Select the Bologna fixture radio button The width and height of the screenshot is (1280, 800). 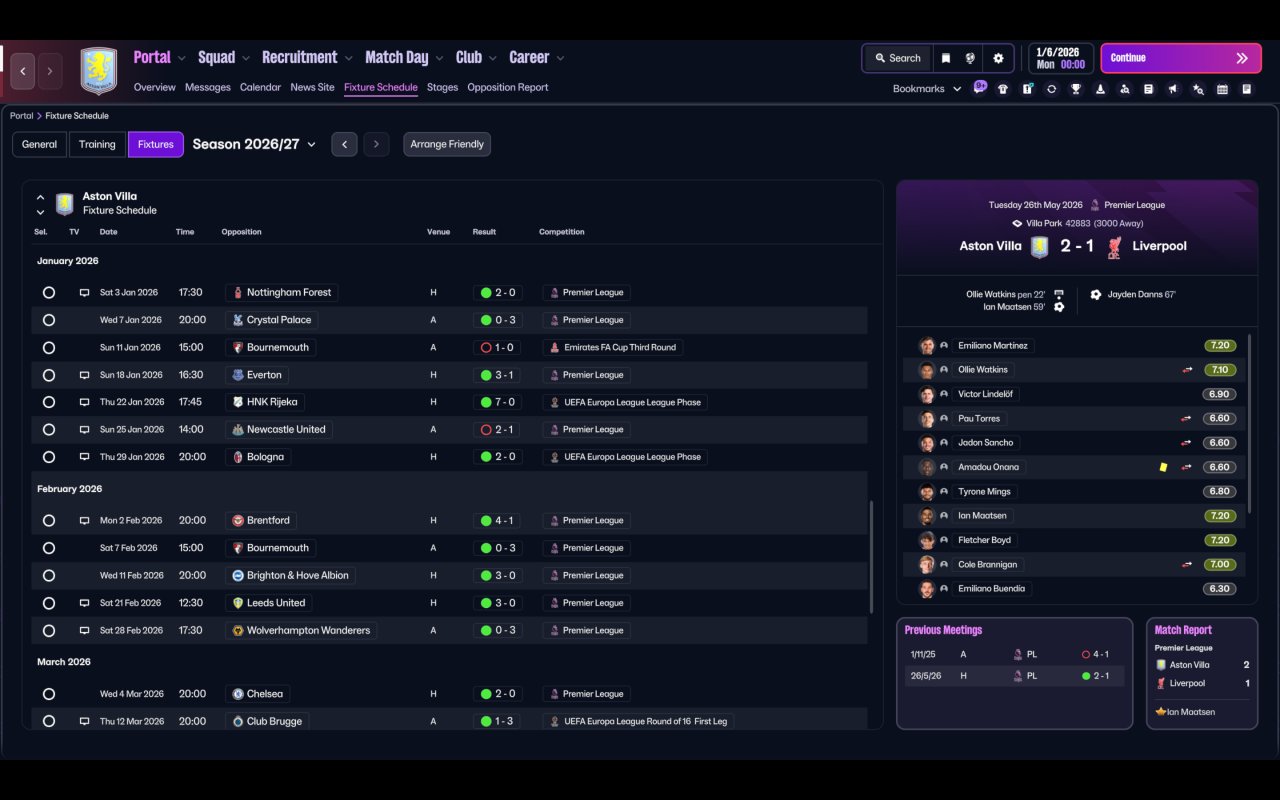coord(48,457)
